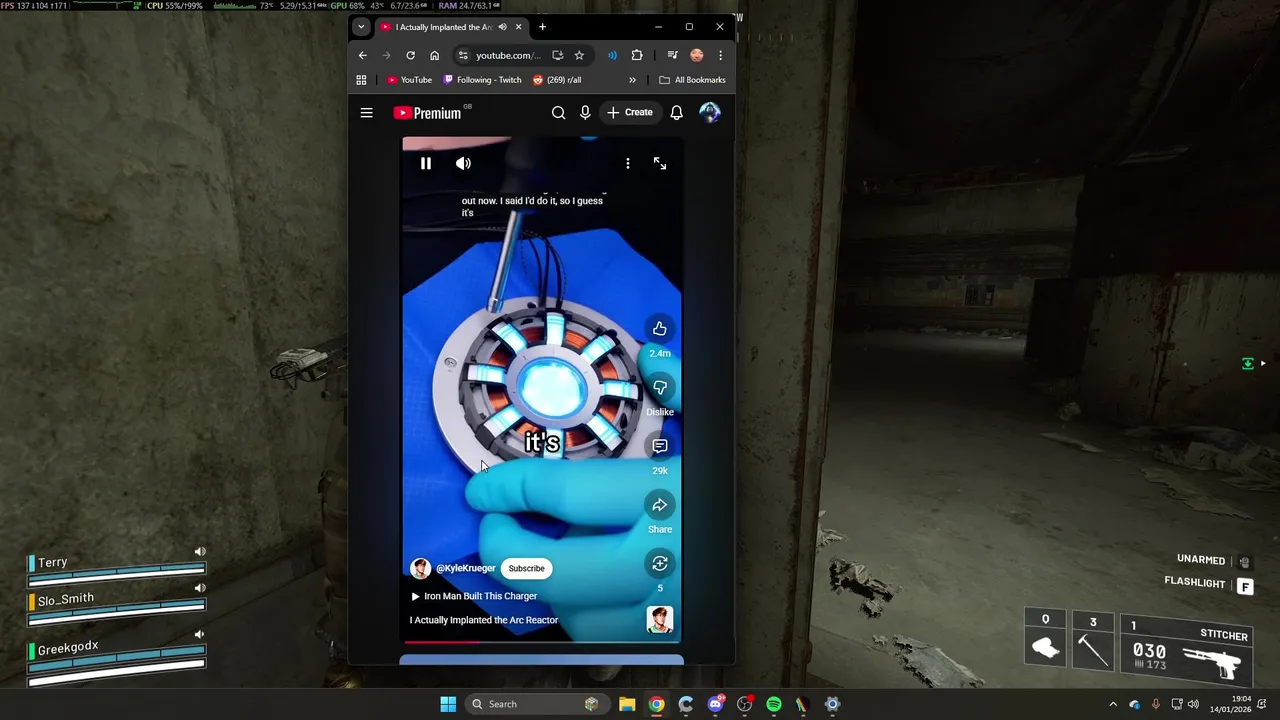Open Chrome's media controls button
This screenshot has height=720, width=1280.
(x=673, y=55)
